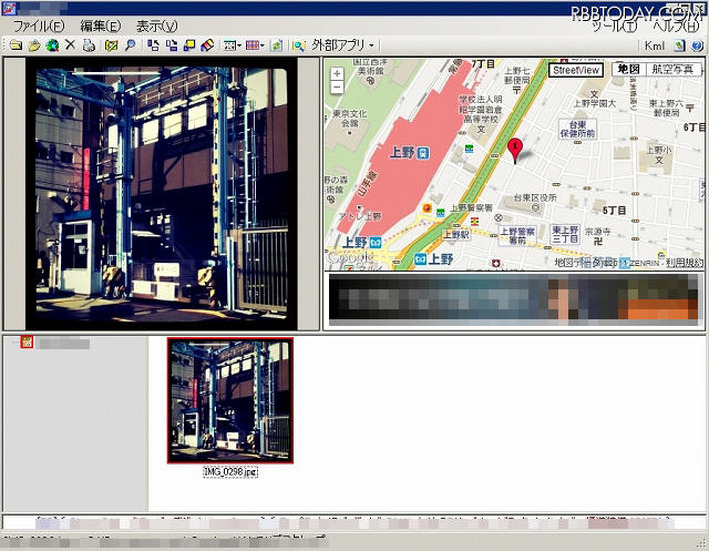The width and height of the screenshot is (709, 551).
Task: Click the yellow map-edit icon
Action: [111, 45]
